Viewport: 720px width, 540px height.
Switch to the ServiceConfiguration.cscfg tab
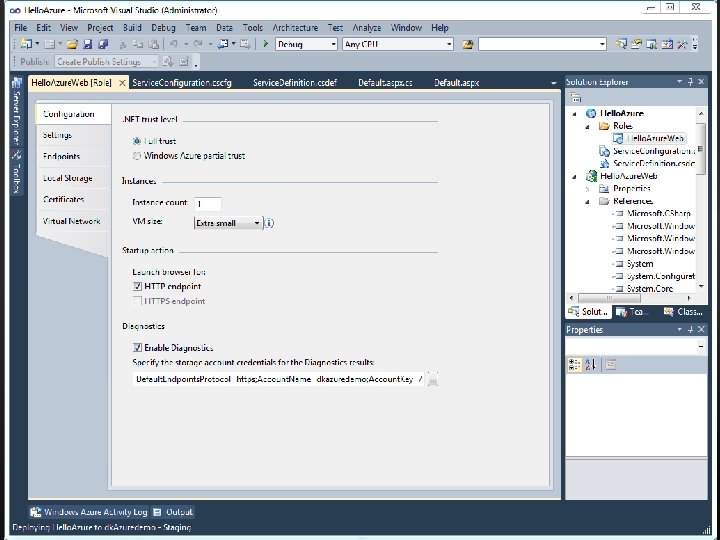[182, 83]
